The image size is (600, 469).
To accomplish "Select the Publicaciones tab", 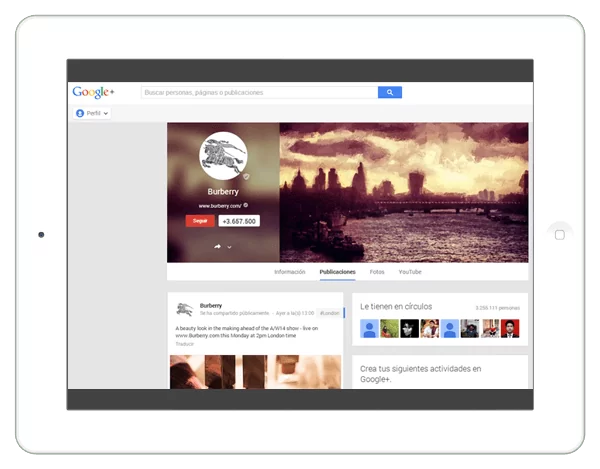I will pos(338,272).
